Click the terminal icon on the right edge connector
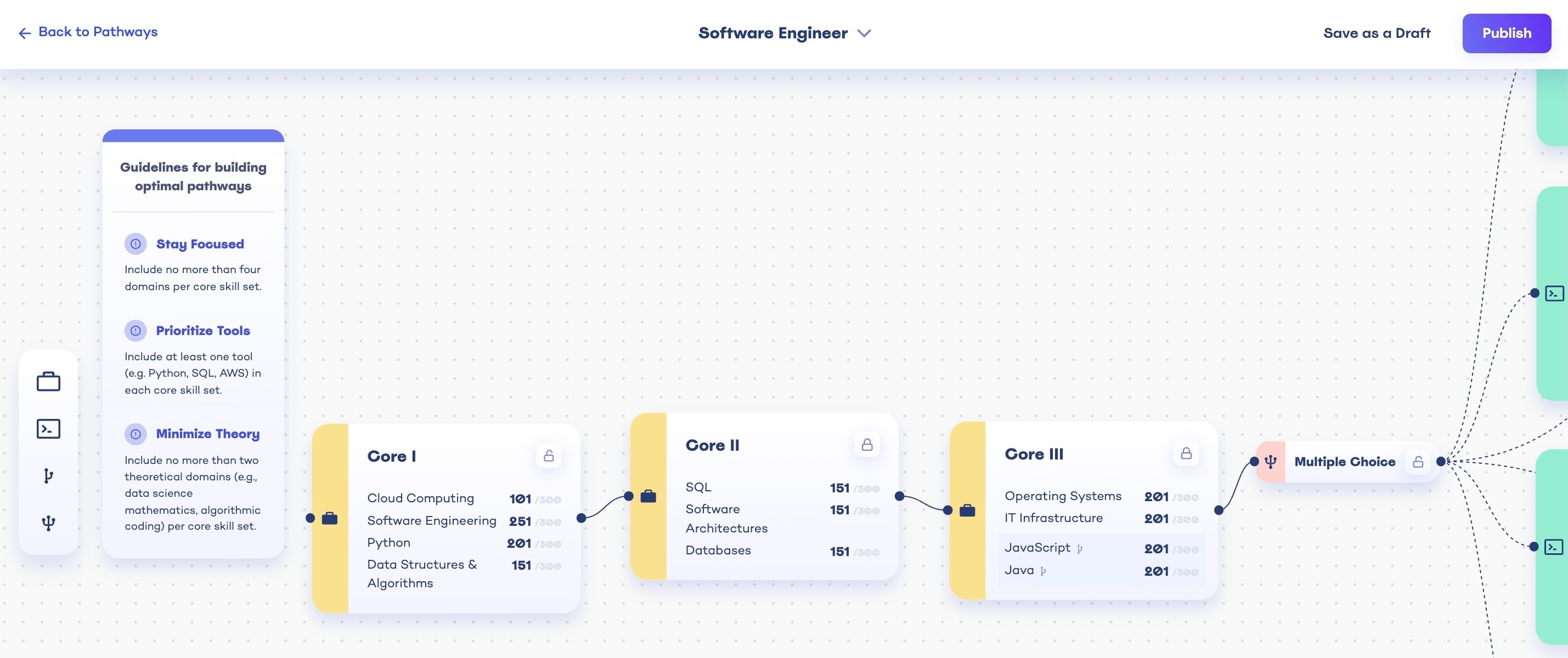 (1554, 293)
